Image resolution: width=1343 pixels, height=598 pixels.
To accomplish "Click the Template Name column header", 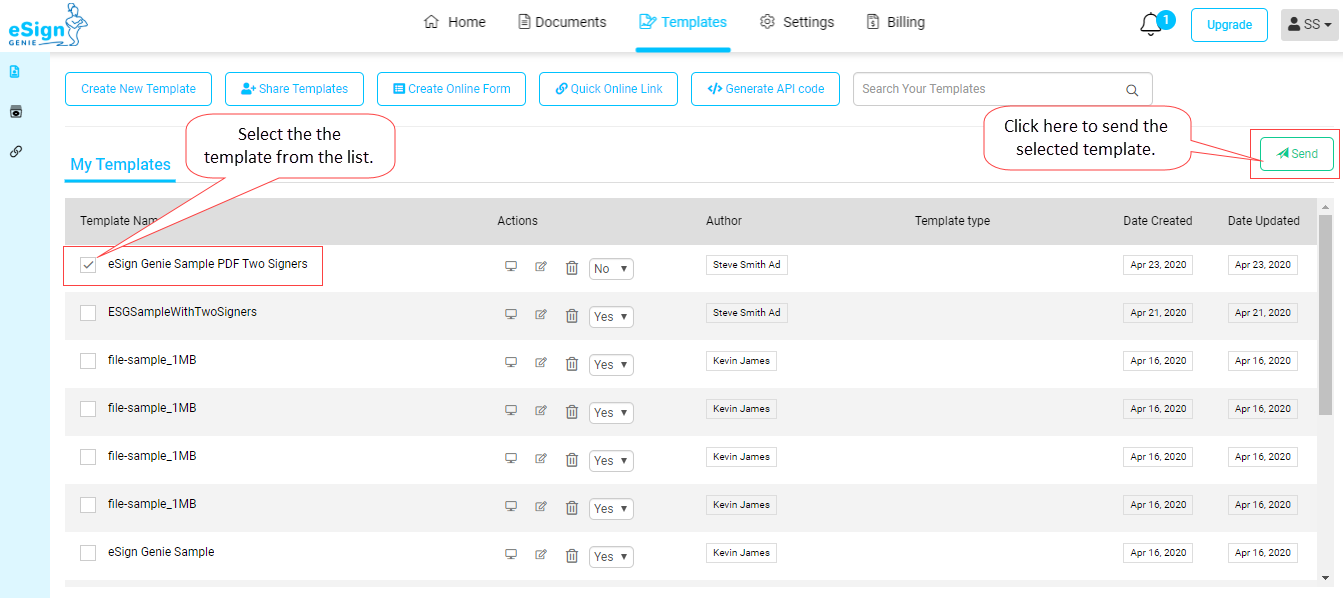I will pyautogui.click(x=120, y=221).
